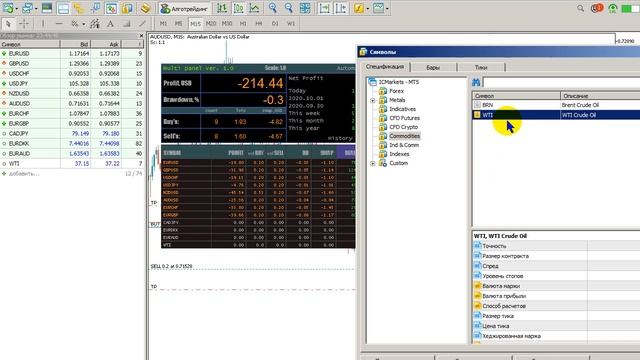
Task: Select the Indexes folder in tree
Action: tap(399, 154)
